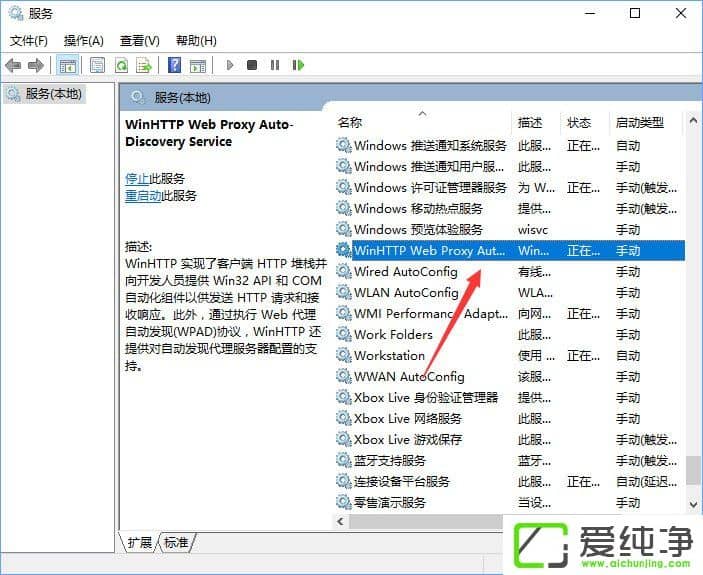Toggle the show/hide console tree icon
Viewport: 703px width, 575px height.
(x=68, y=66)
